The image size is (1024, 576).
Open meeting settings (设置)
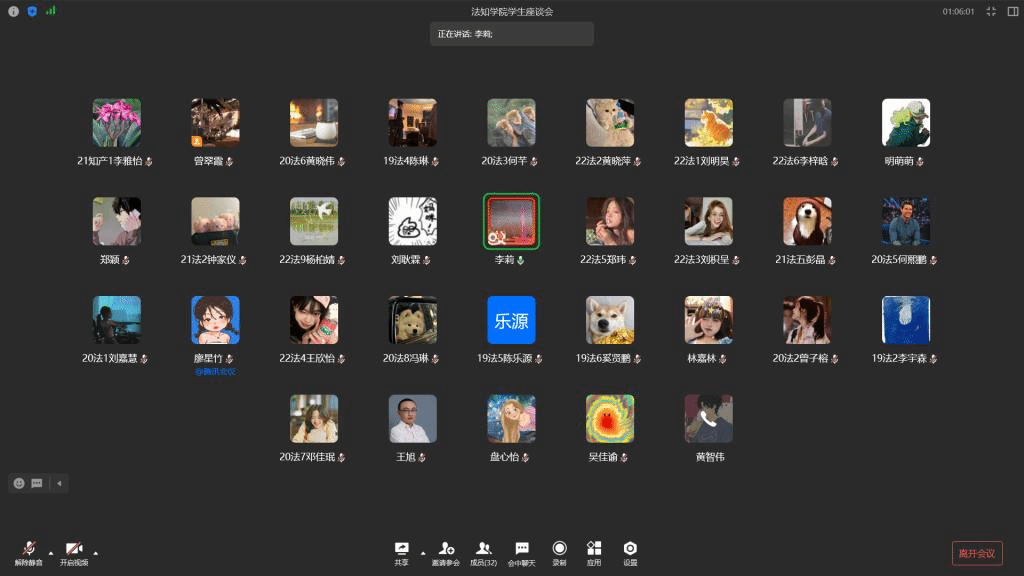pos(630,549)
